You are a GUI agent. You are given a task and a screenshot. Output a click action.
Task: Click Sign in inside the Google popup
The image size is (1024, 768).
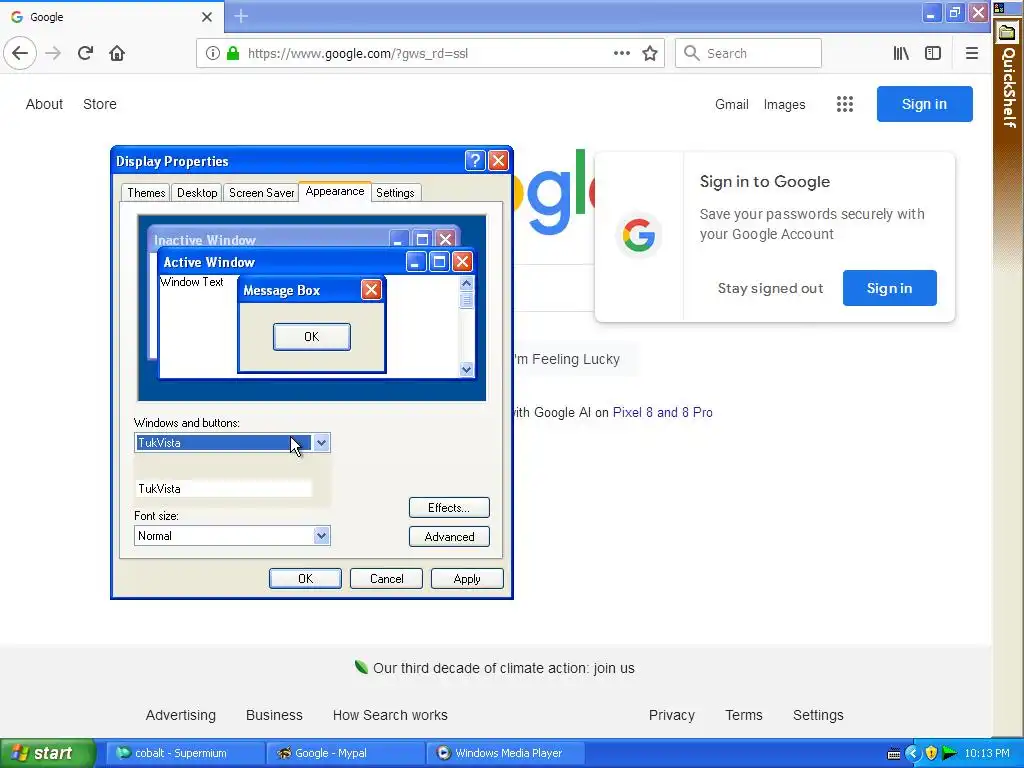click(x=889, y=288)
